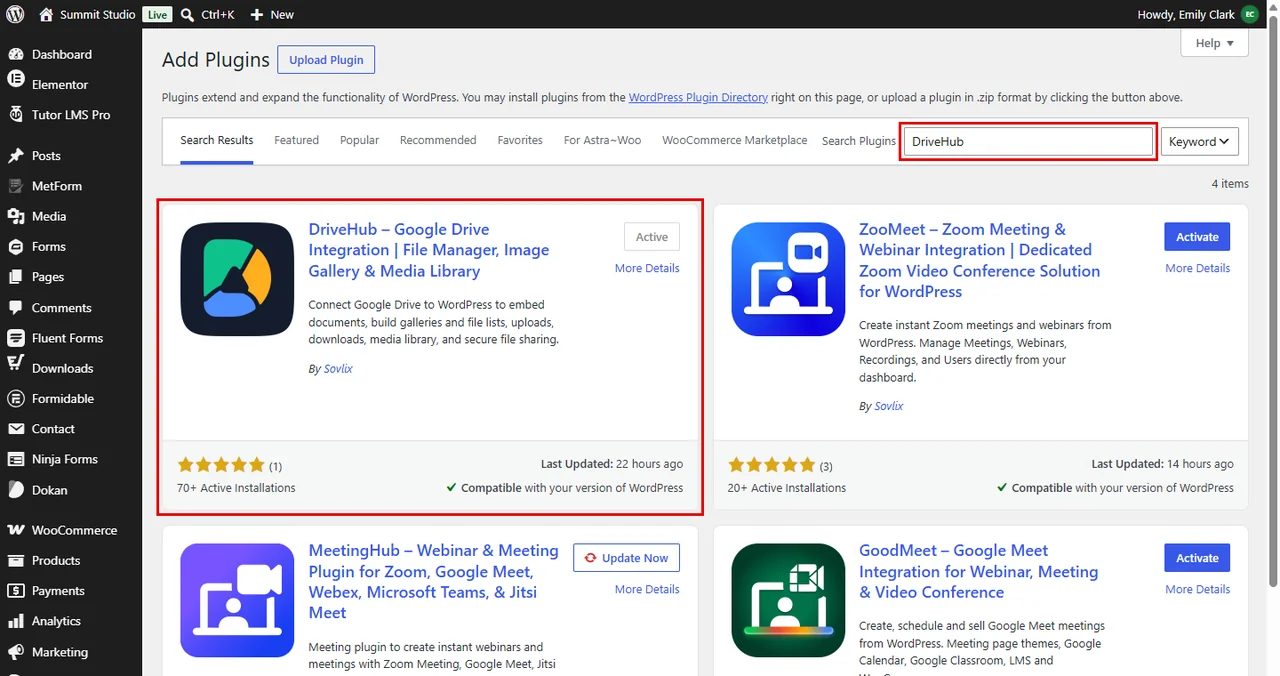Viewport: 1280px width, 676px height.
Task: Open the ZooMeet plugin logo thumbnail
Action: (x=788, y=279)
